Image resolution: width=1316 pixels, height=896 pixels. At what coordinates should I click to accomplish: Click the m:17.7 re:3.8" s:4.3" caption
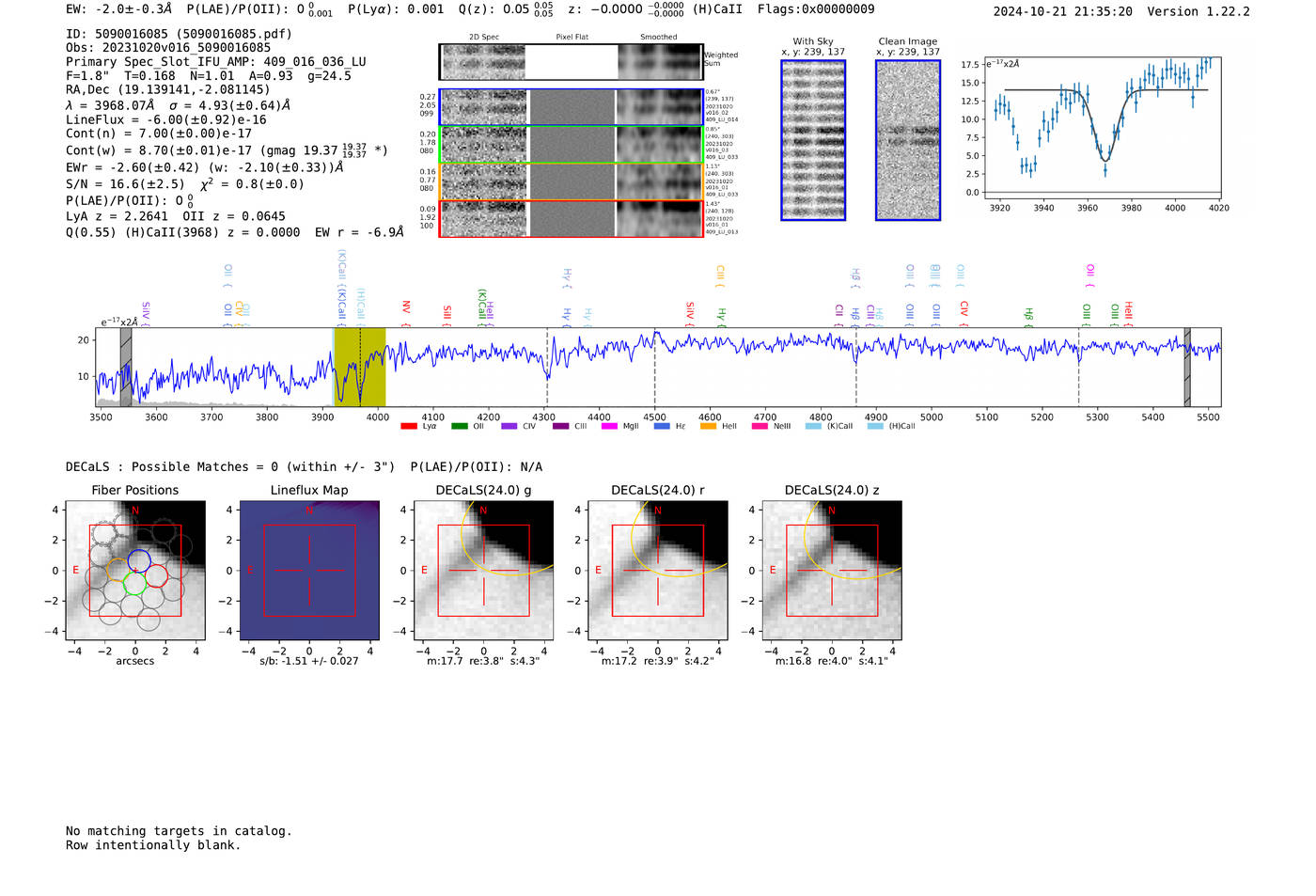[x=484, y=661]
